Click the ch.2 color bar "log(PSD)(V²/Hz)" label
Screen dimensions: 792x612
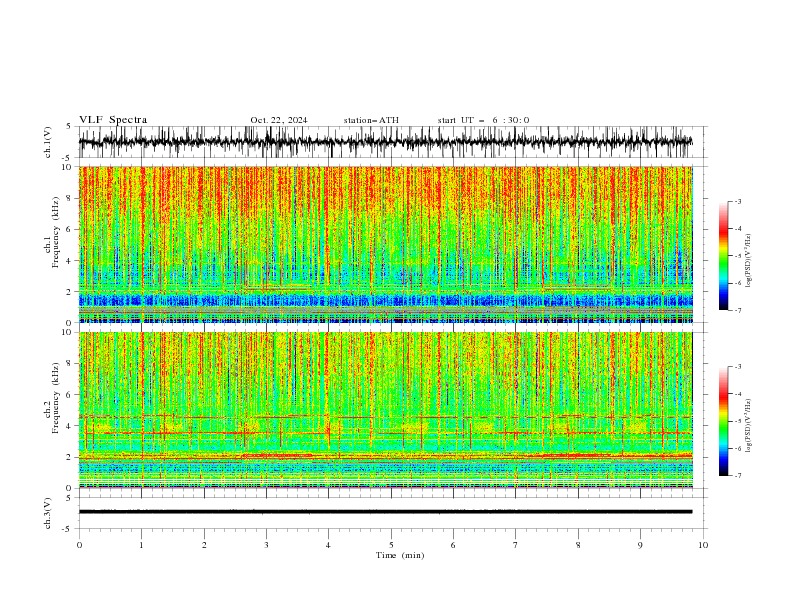click(x=748, y=426)
